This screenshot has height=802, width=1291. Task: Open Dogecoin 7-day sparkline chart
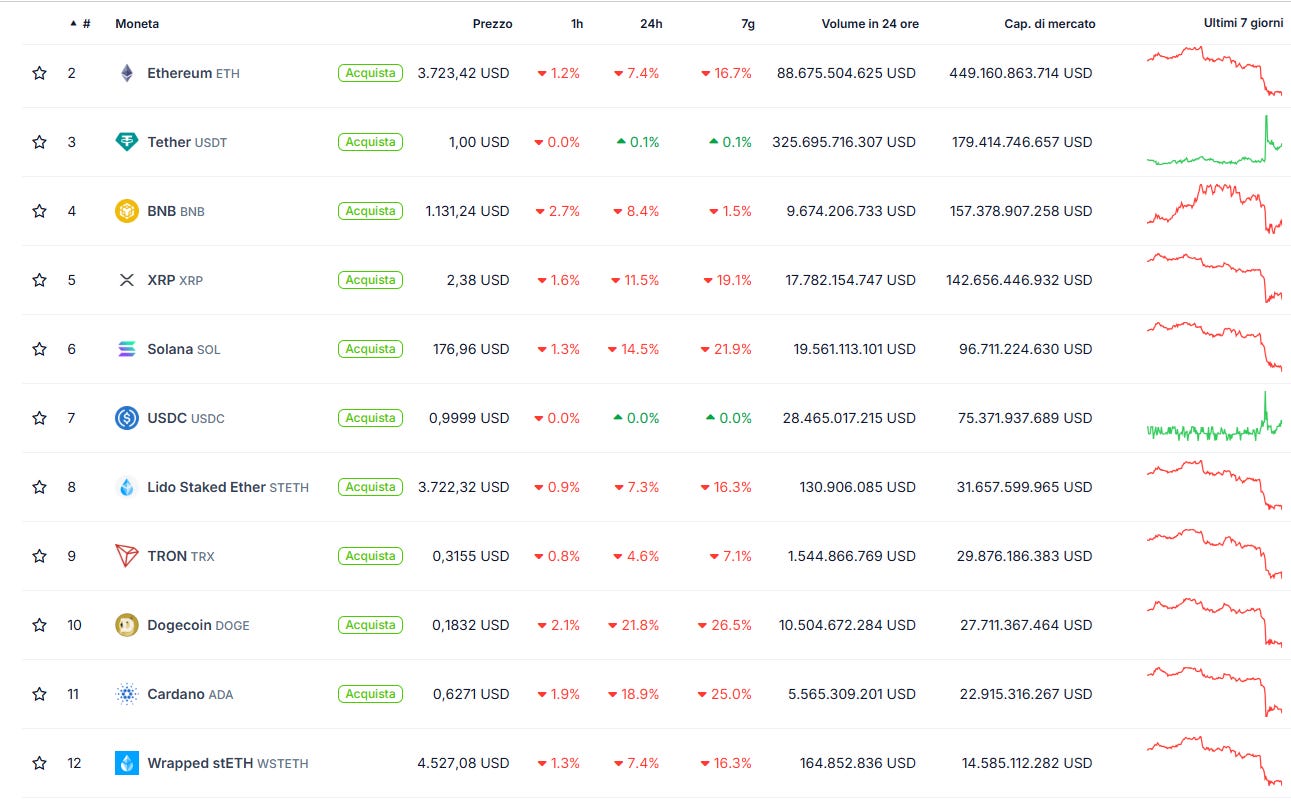click(x=1214, y=622)
